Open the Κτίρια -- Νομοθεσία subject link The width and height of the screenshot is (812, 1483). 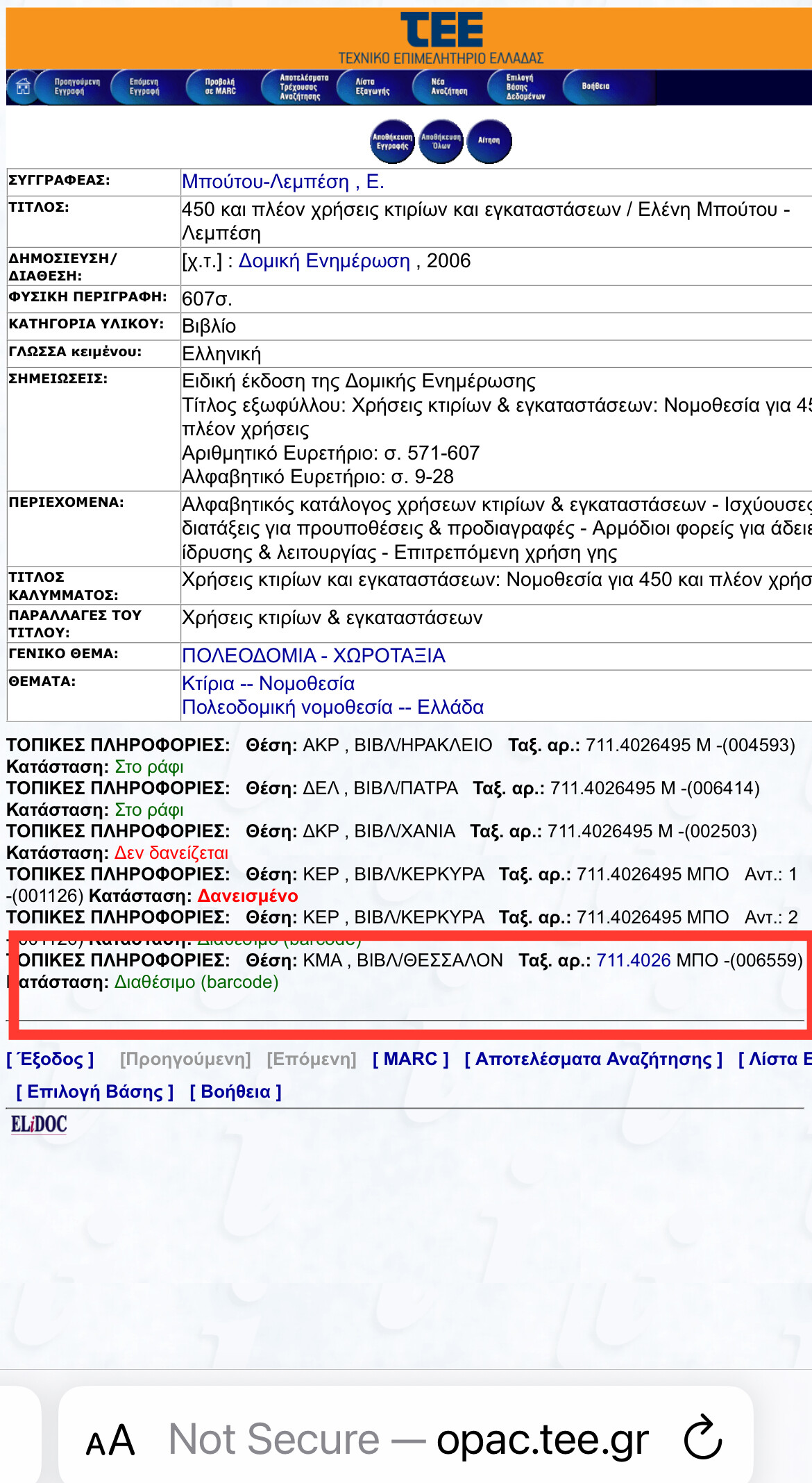pyautogui.click(x=268, y=684)
